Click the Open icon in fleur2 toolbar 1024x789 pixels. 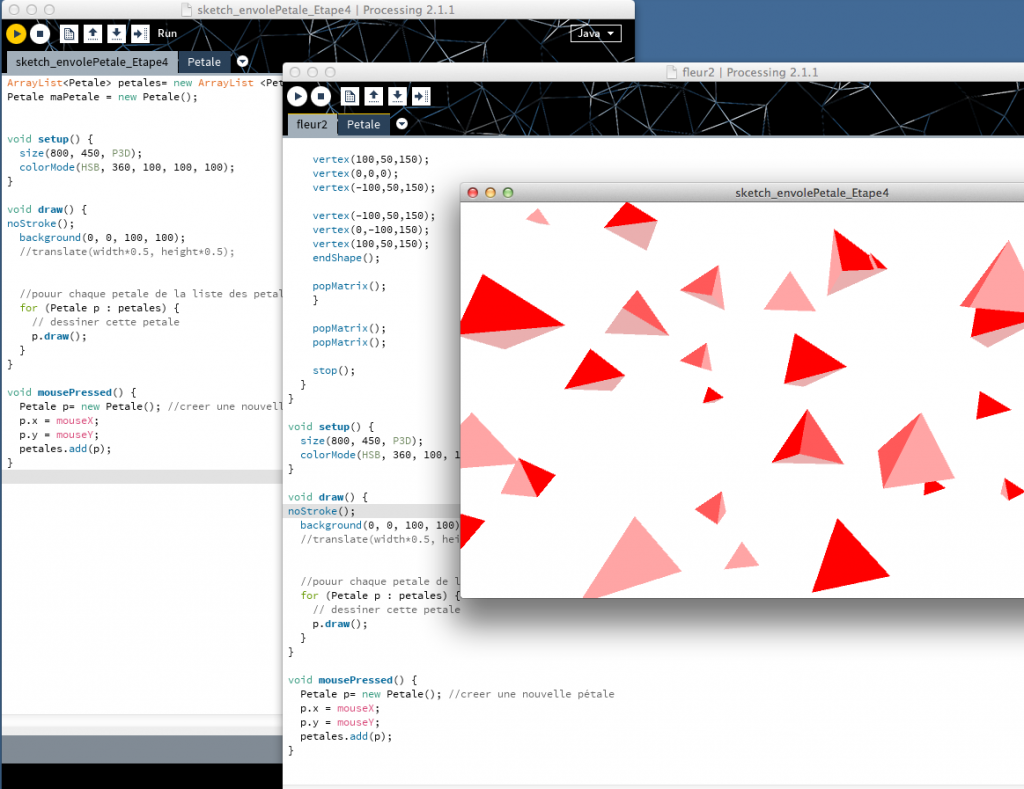point(373,96)
